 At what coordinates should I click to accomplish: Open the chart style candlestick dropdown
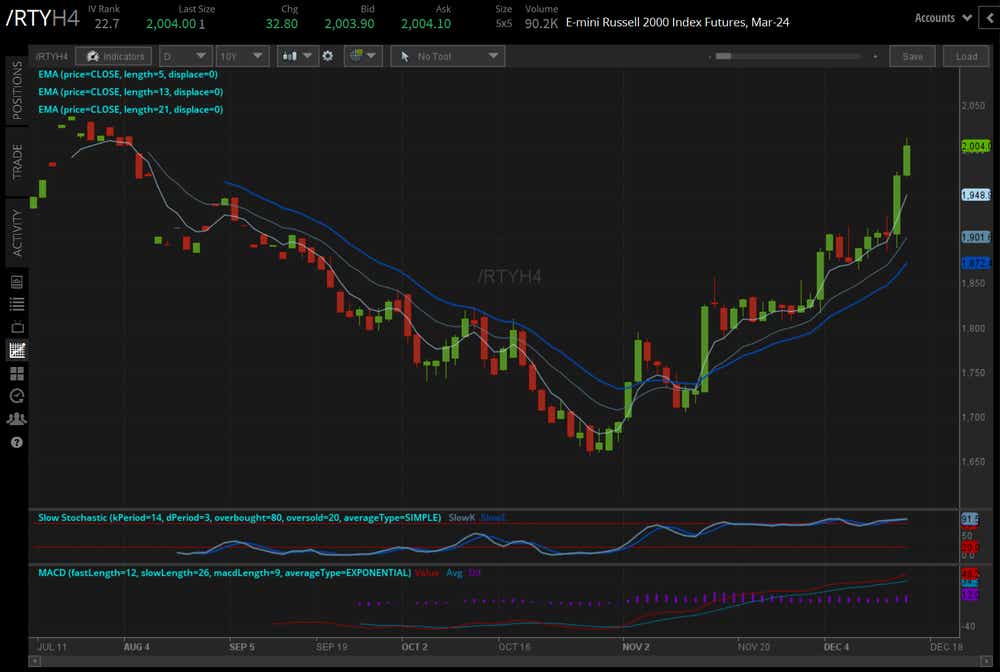[x=296, y=57]
